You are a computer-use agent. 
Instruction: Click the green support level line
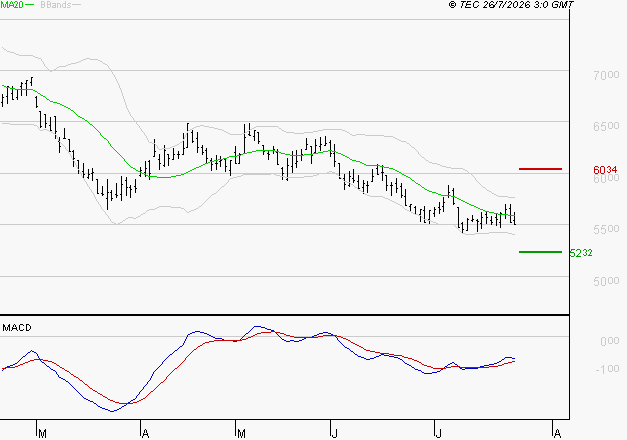(x=540, y=252)
